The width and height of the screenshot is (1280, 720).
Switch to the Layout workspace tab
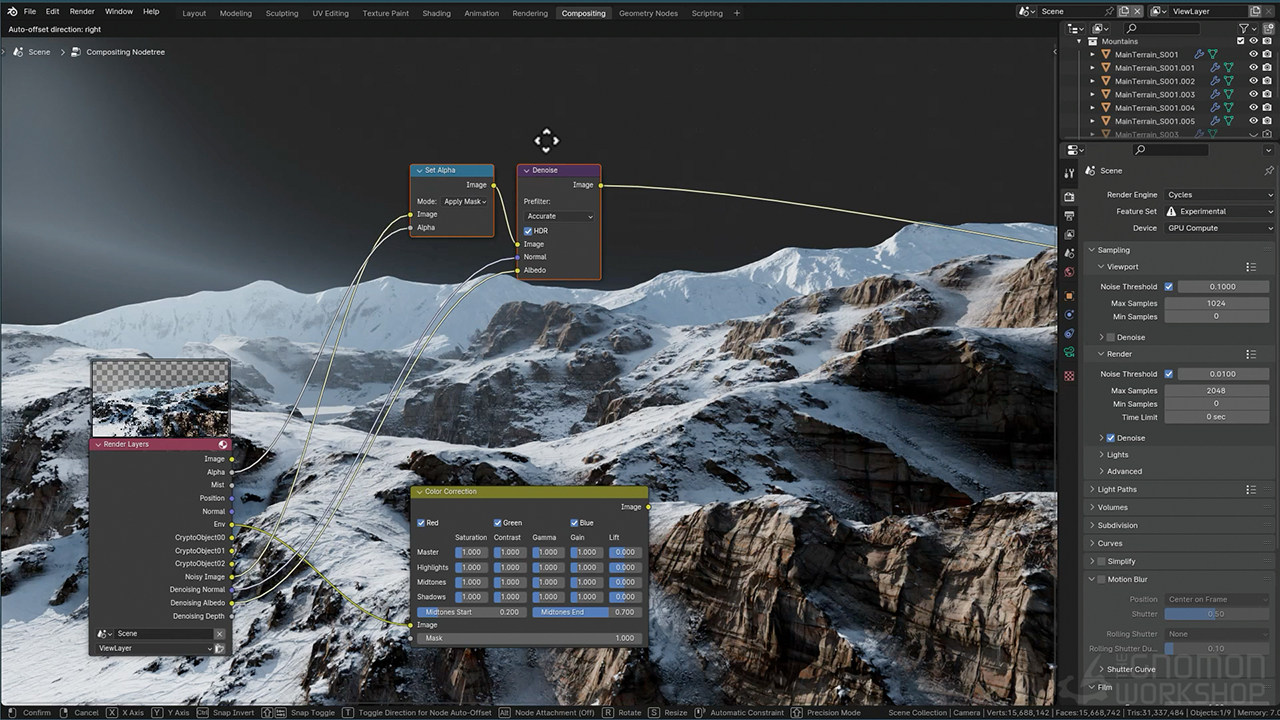[x=194, y=13]
